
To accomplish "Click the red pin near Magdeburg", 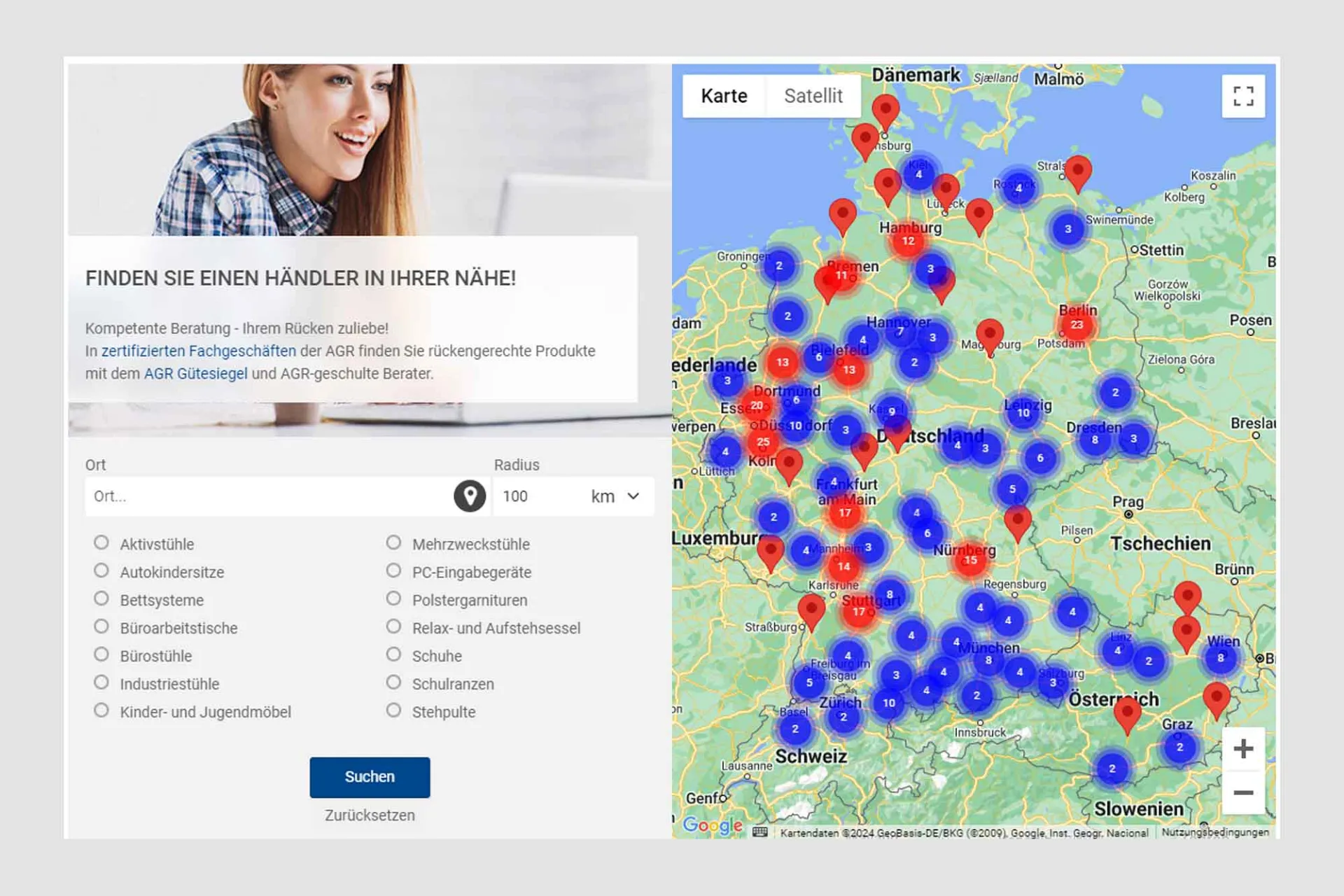I will [989, 335].
